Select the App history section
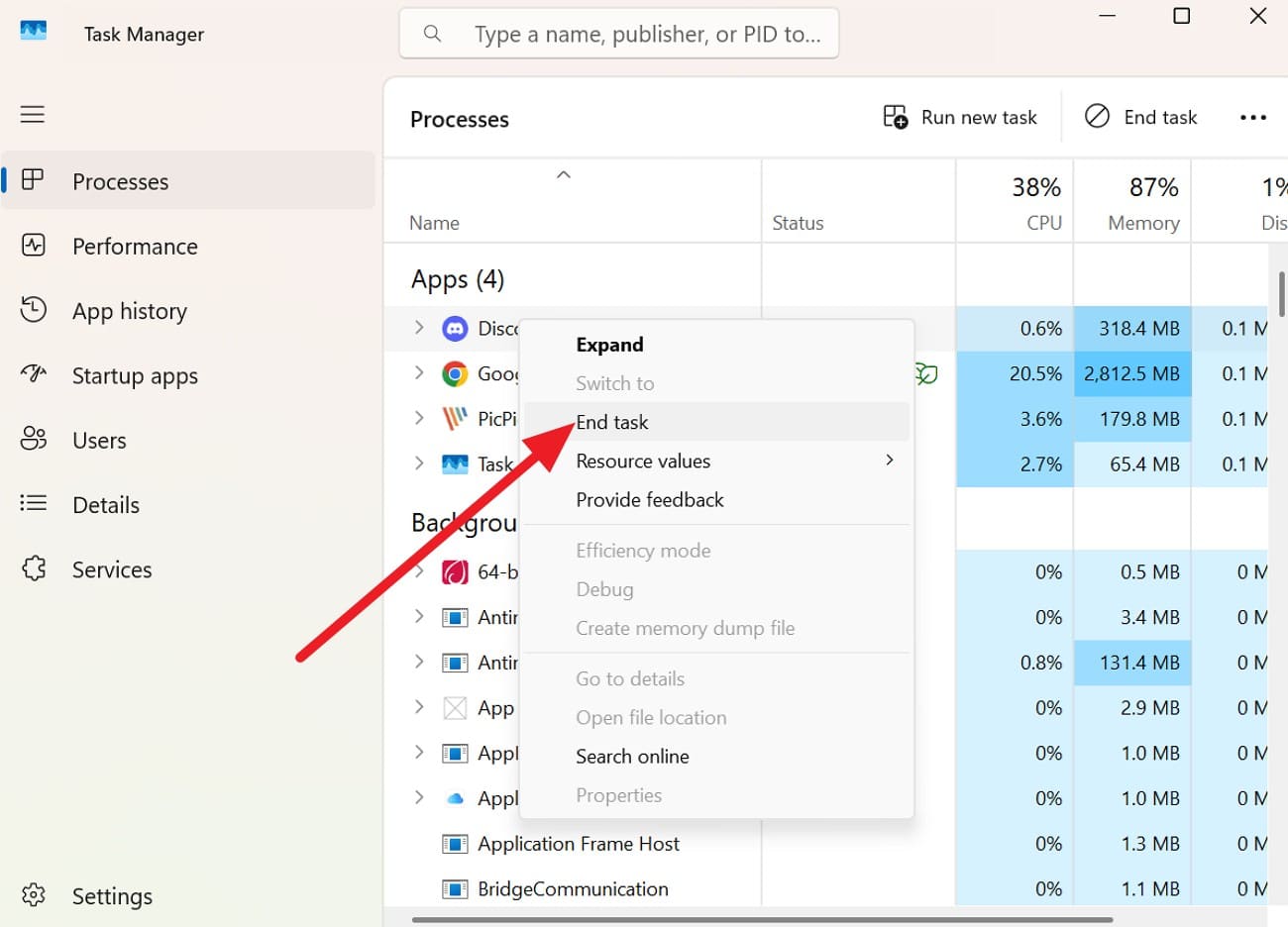Screen dimensions: 1288x927 point(129,310)
